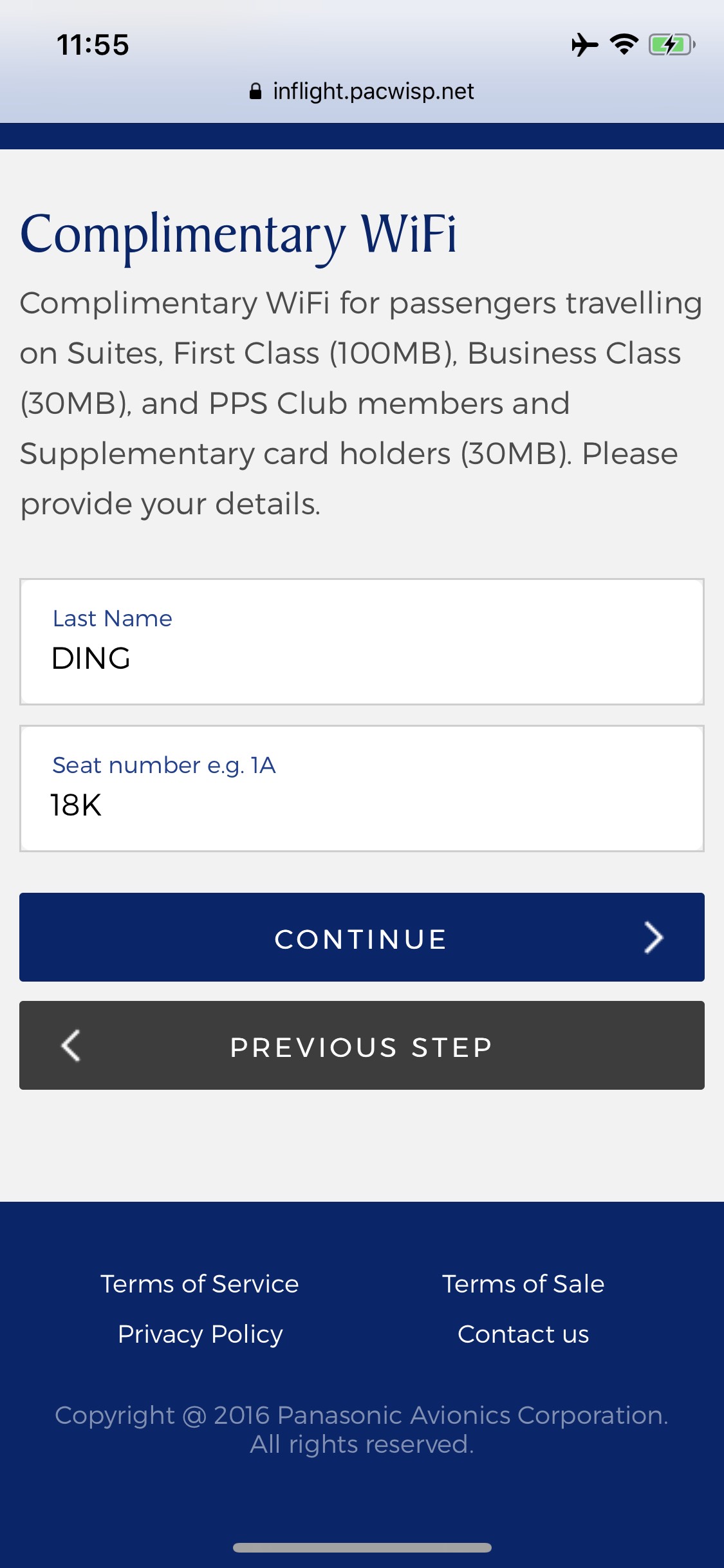Tap the padlock icon beside the URL
724x1568 pixels.
pyautogui.click(x=255, y=91)
